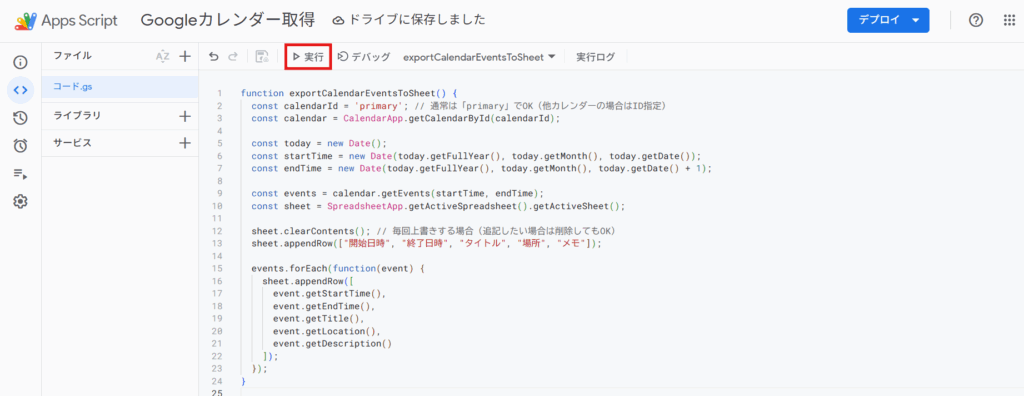Click the redo arrow in toolbar

(232, 58)
